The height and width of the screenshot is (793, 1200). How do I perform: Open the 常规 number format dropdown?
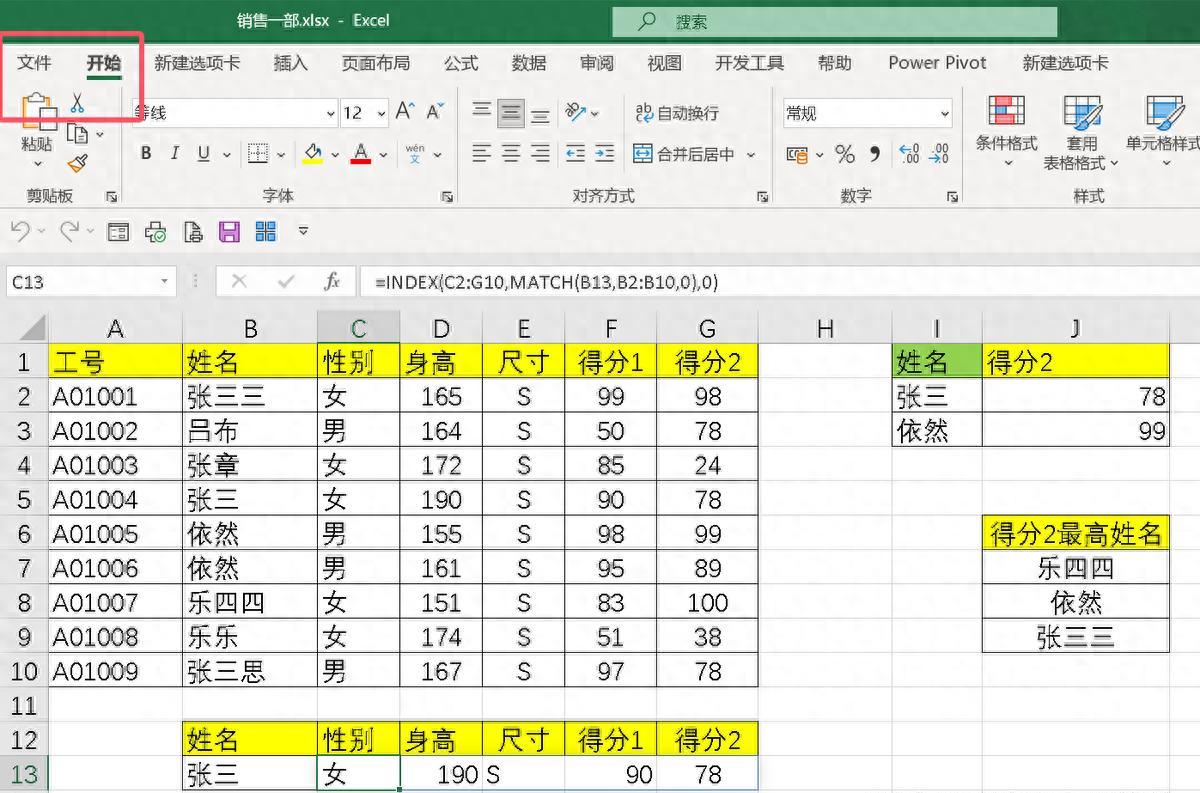click(x=945, y=113)
